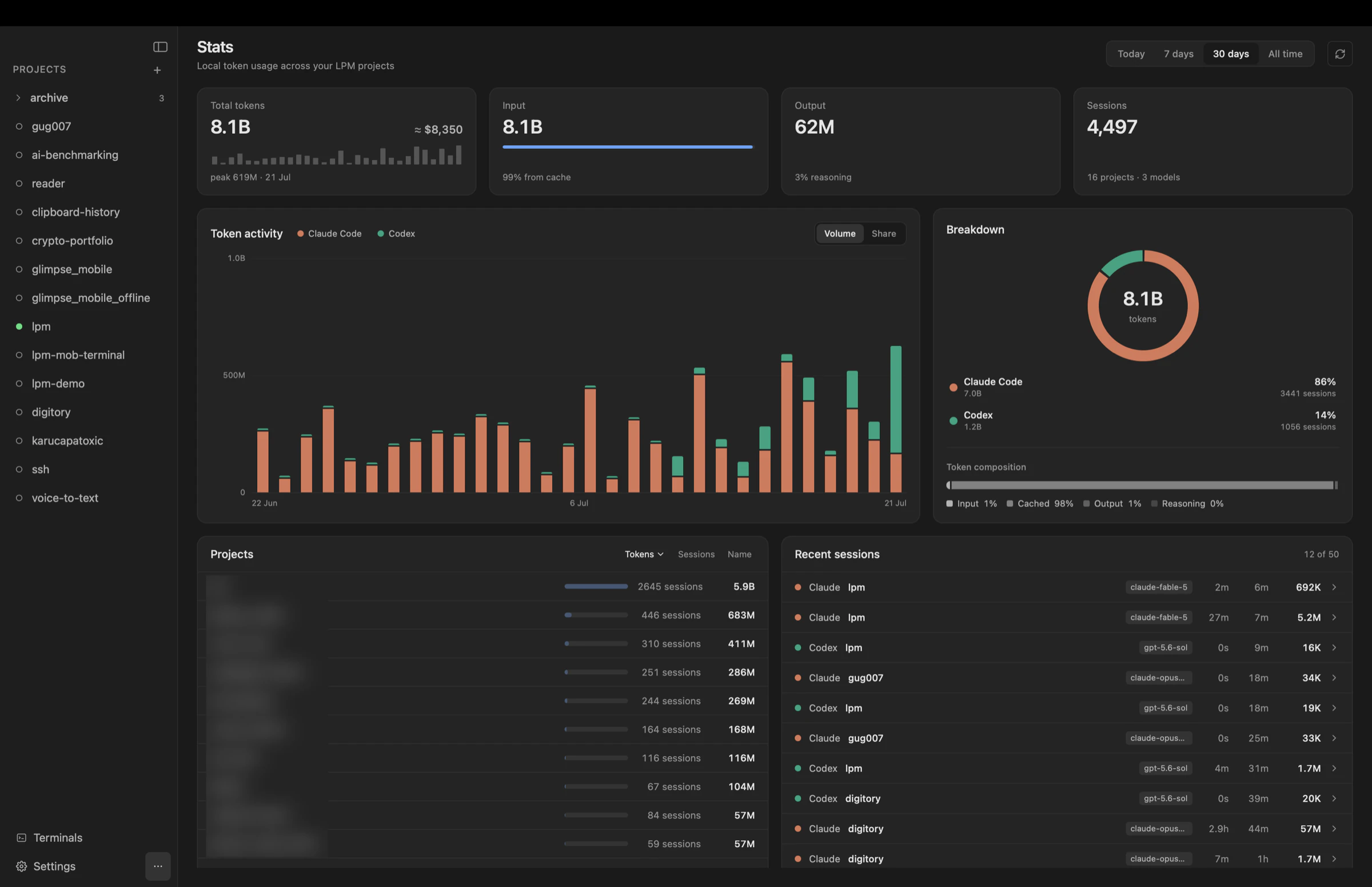Select the Claude Code breakdown row
1372x887 pixels.
pos(1142,387)
